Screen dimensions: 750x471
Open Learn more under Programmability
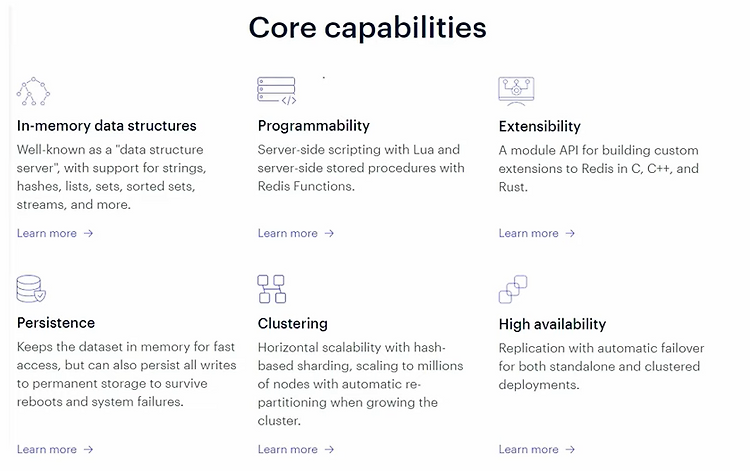coord(296,233)
